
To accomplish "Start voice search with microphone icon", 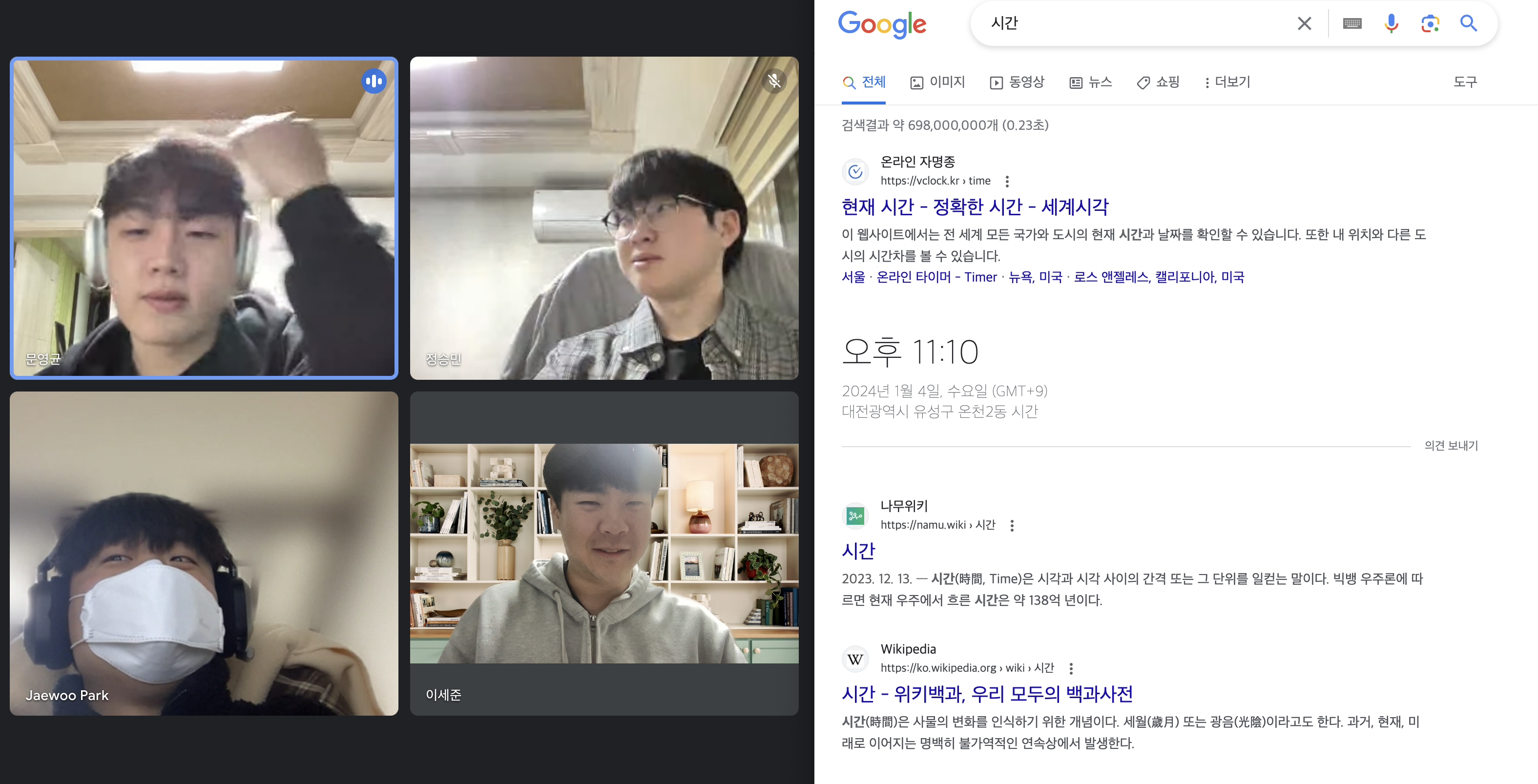I will click(1391, 23).
